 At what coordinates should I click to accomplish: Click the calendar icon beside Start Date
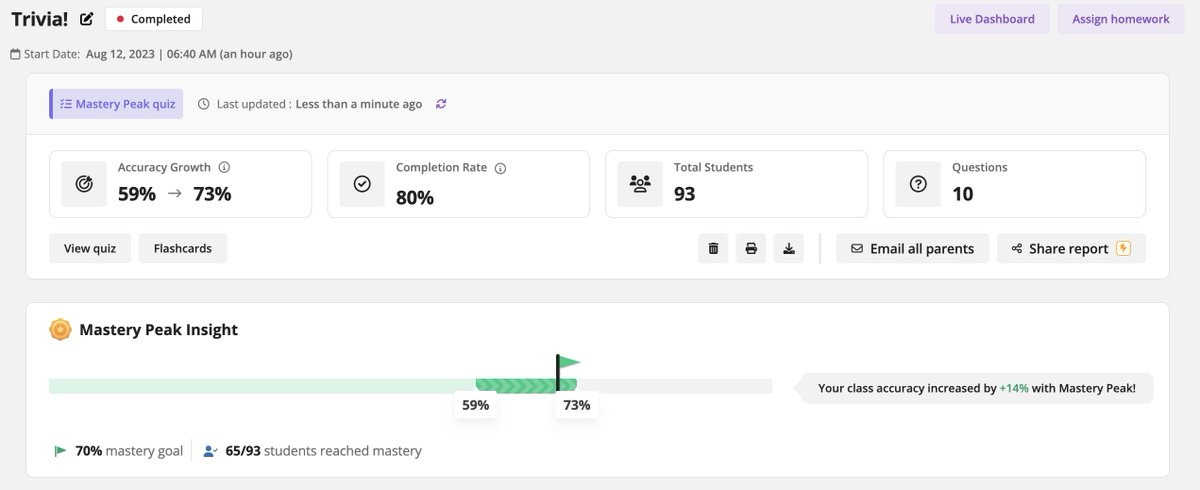(x=15, y=54)
